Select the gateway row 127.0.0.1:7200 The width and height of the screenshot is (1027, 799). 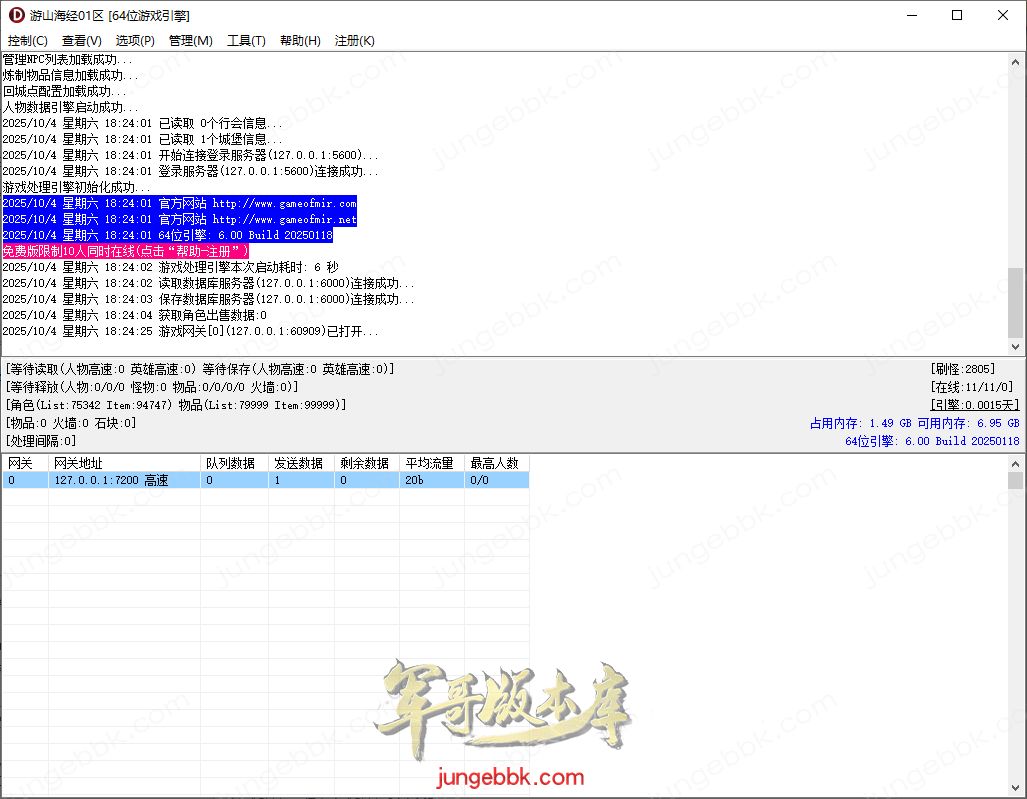111,480
